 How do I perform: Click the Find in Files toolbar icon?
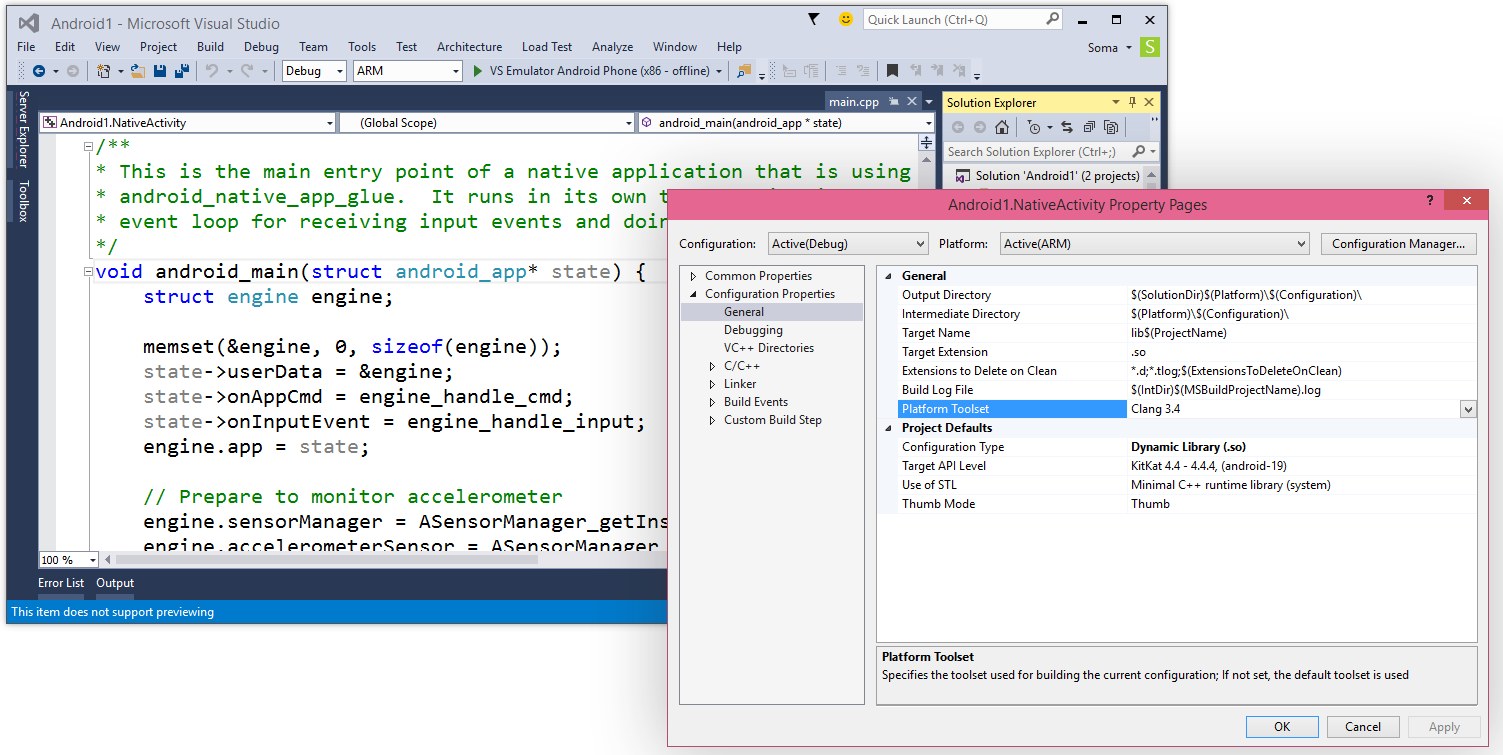click(743, 71)
